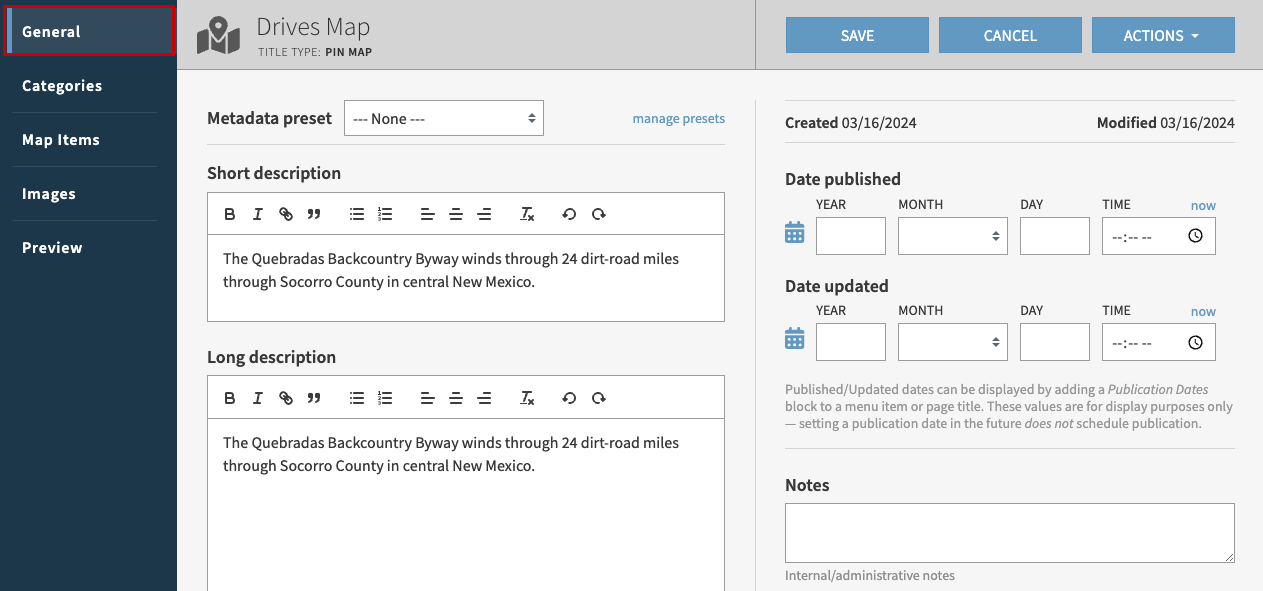Open the ACTIONS dropdown menu

tap(1163, 34)
